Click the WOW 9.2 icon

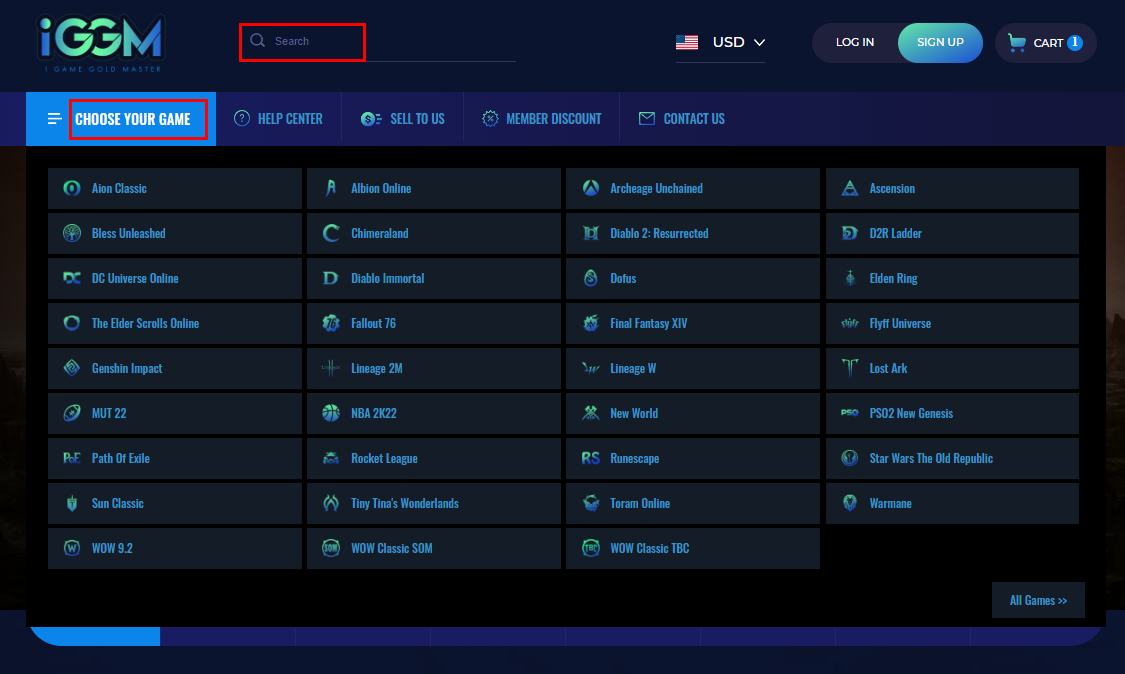tap(72, 548)
